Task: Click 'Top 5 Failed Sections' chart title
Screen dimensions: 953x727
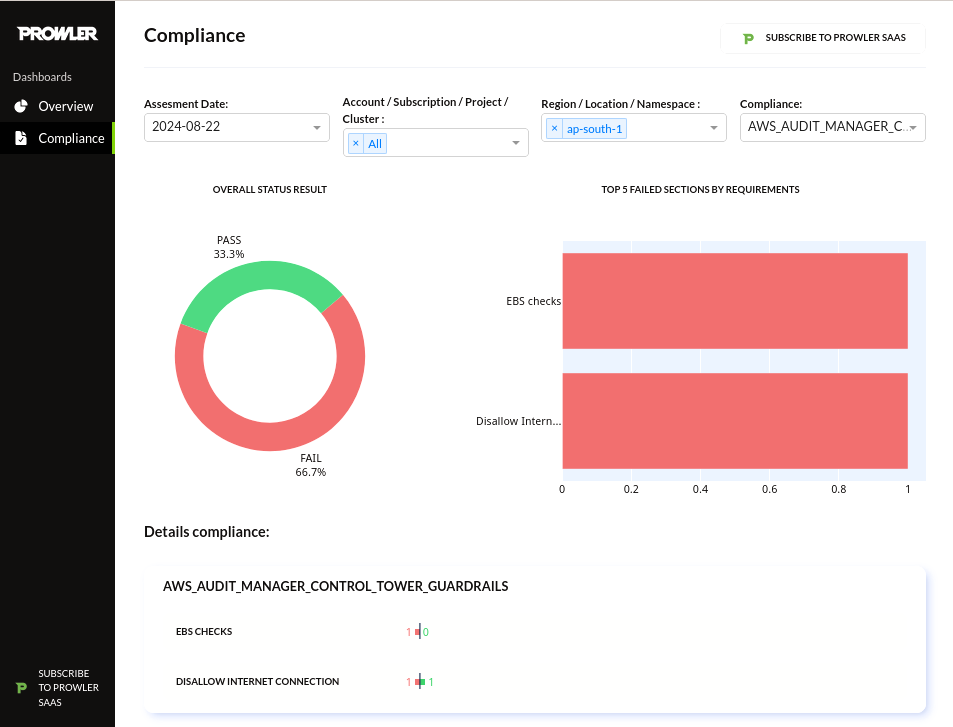Action: pos(700,190)
